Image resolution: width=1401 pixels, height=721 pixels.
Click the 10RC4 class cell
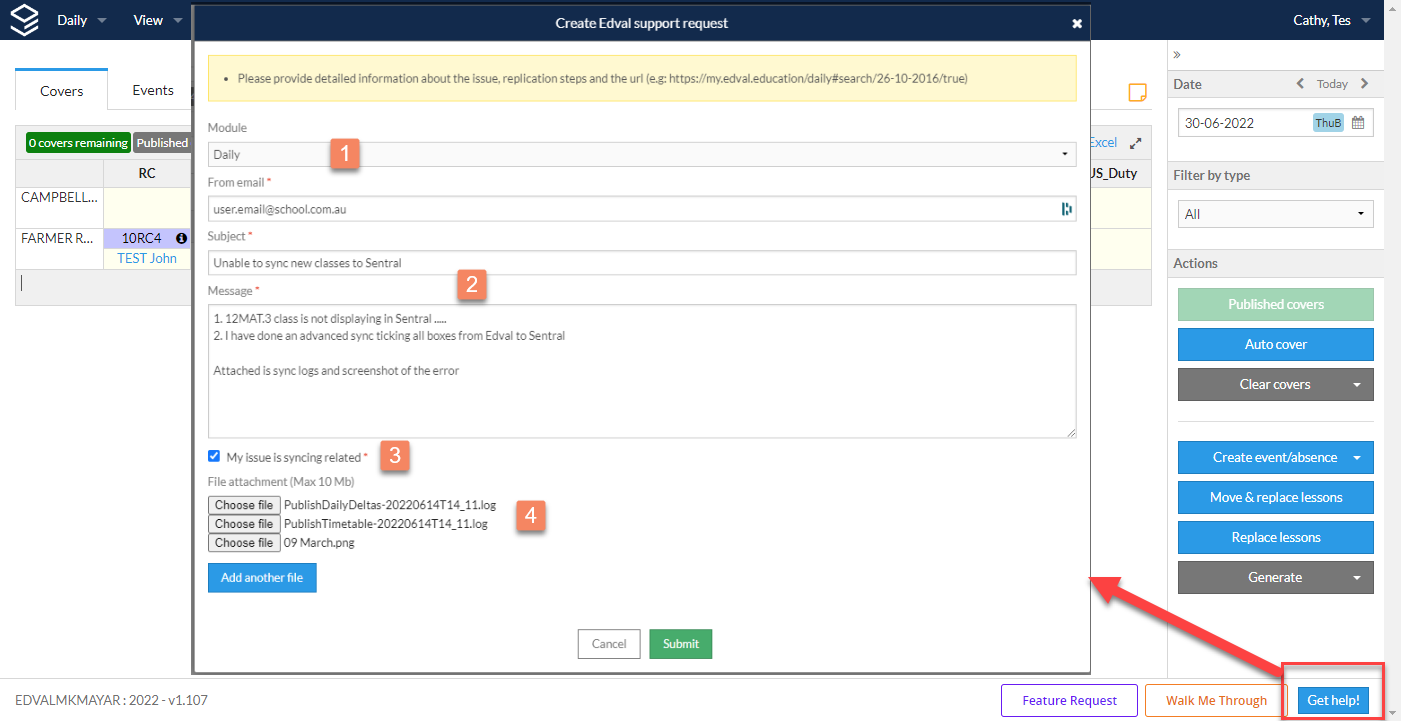click(147, 239)
